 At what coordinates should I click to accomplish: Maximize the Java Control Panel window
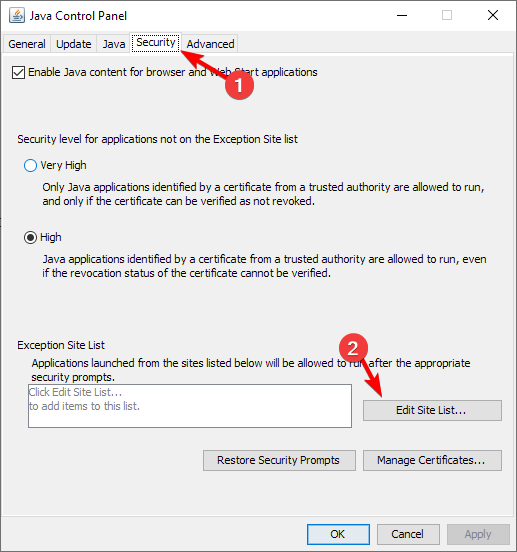coord(447,15)
